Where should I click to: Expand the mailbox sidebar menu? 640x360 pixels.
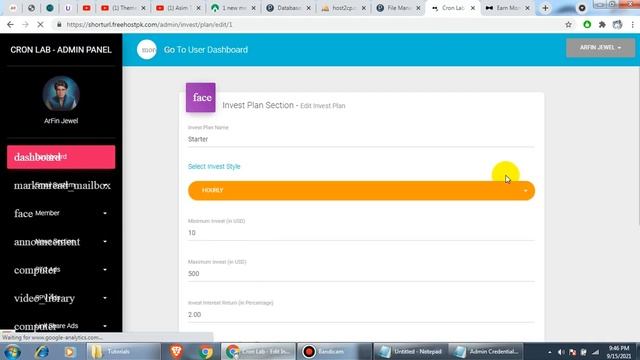pos(61,185)
